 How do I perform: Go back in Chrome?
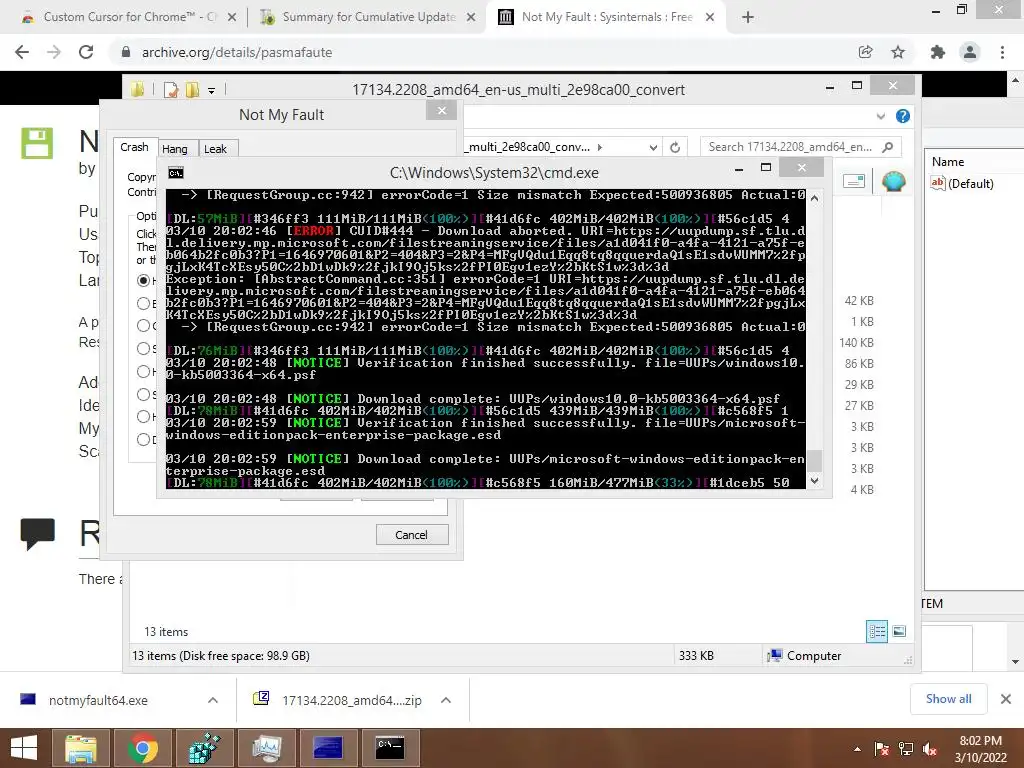click(22, 52)
